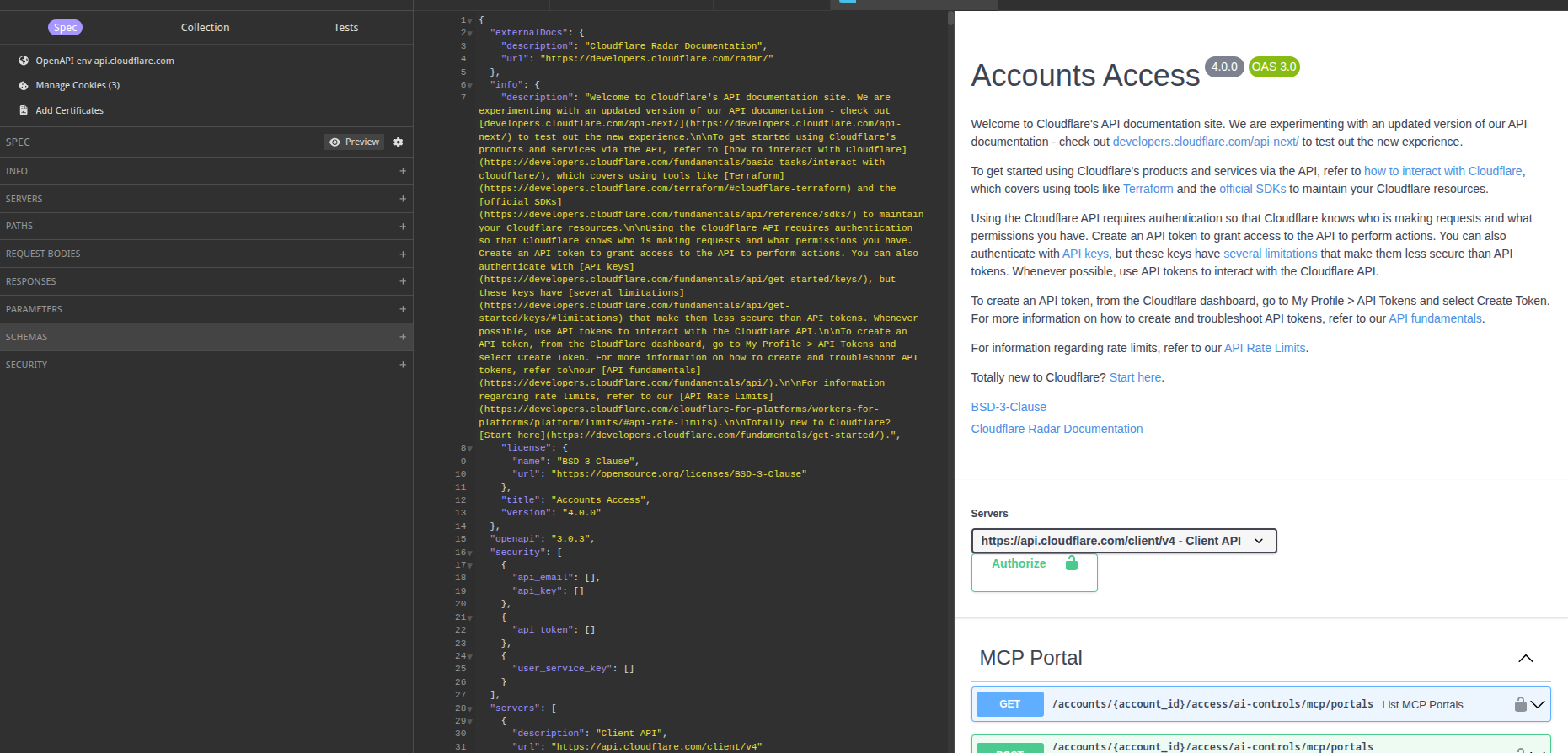
Task: Click the 'Add Certificates' label
Action: (x=70, y=110)
